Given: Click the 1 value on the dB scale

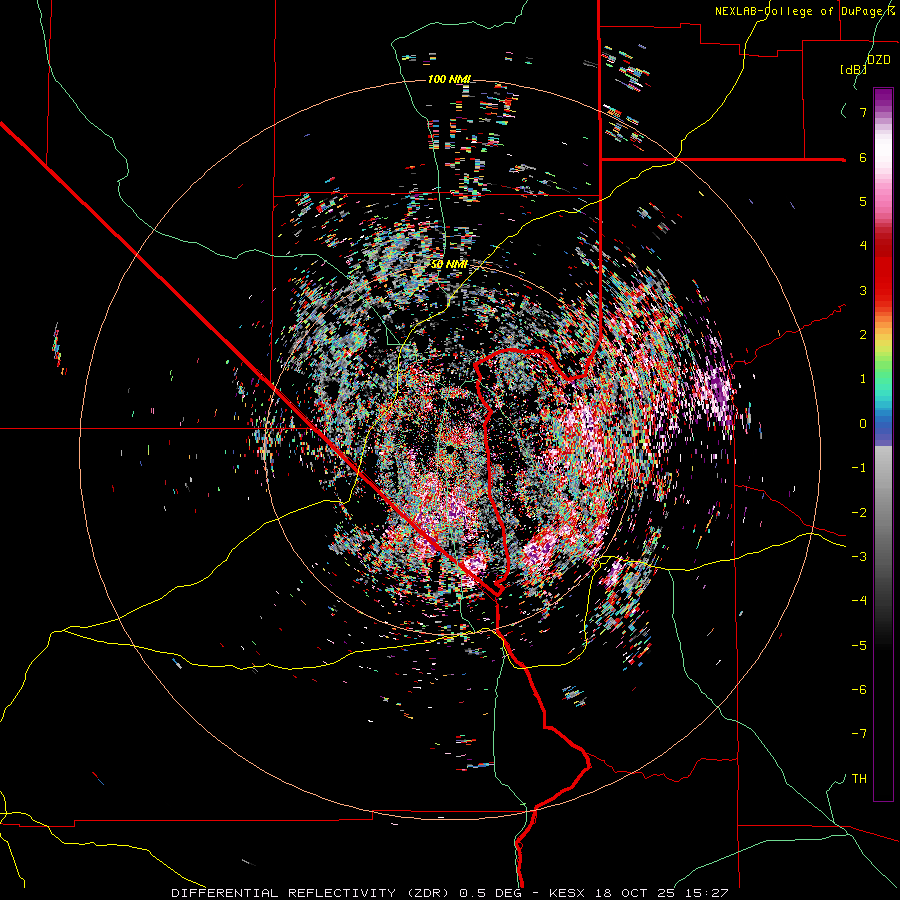Looking at the screenshot, I should pos(863,379).
